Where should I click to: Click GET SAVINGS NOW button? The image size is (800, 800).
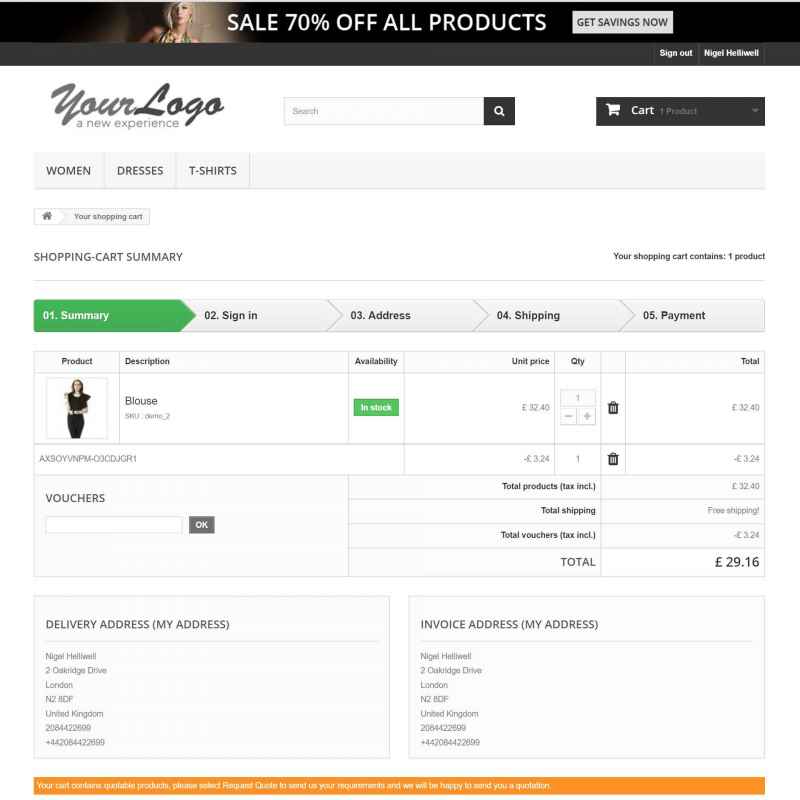click(622, 22)
